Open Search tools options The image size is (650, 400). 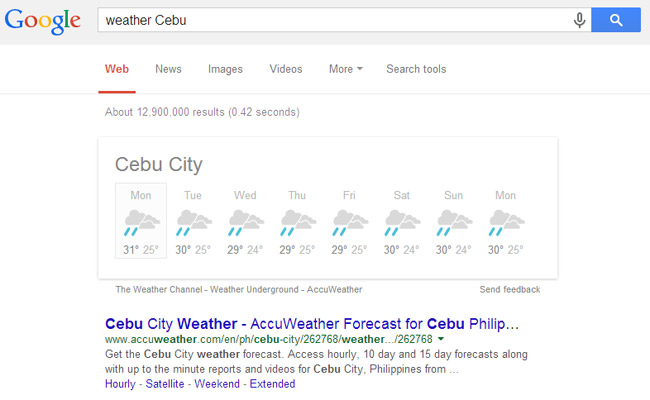pos(416,69)
